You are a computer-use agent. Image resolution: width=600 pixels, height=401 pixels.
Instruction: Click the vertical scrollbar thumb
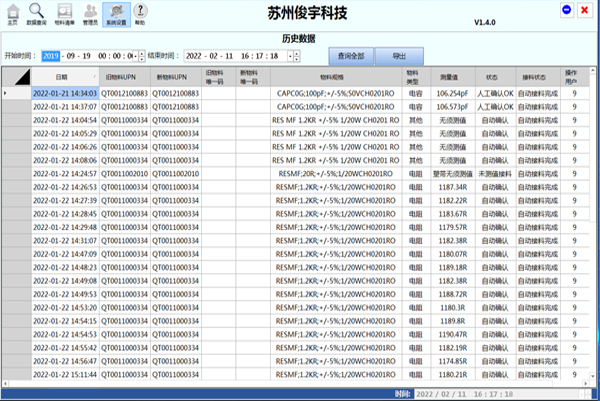[593, 147]
